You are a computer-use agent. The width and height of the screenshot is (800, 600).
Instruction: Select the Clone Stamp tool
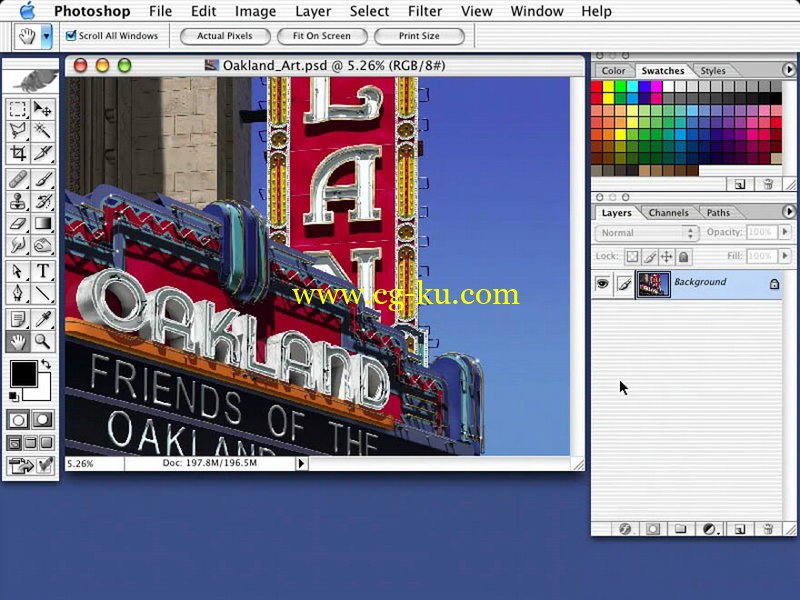[x=17, y=202]
